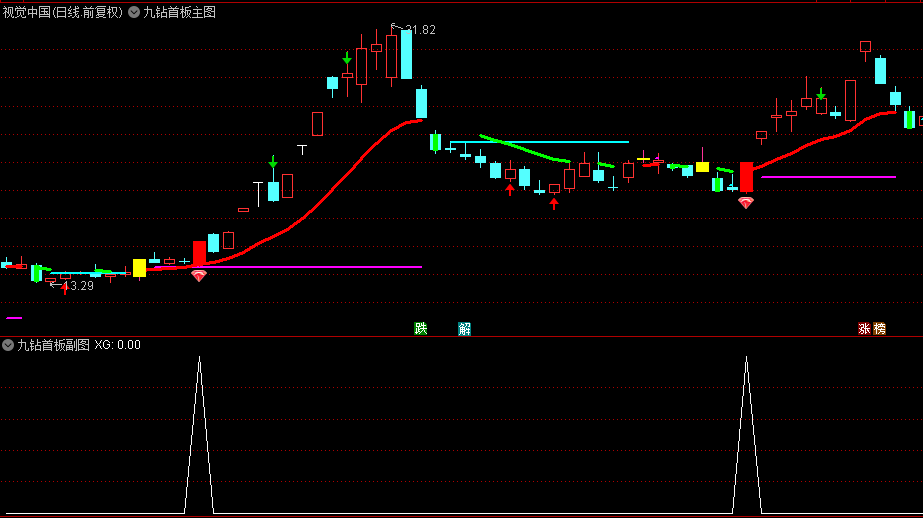Click the yellow candle in consolidation area
Image resolution: width=923 pixels, height=518 pixels.
[702, 167]
